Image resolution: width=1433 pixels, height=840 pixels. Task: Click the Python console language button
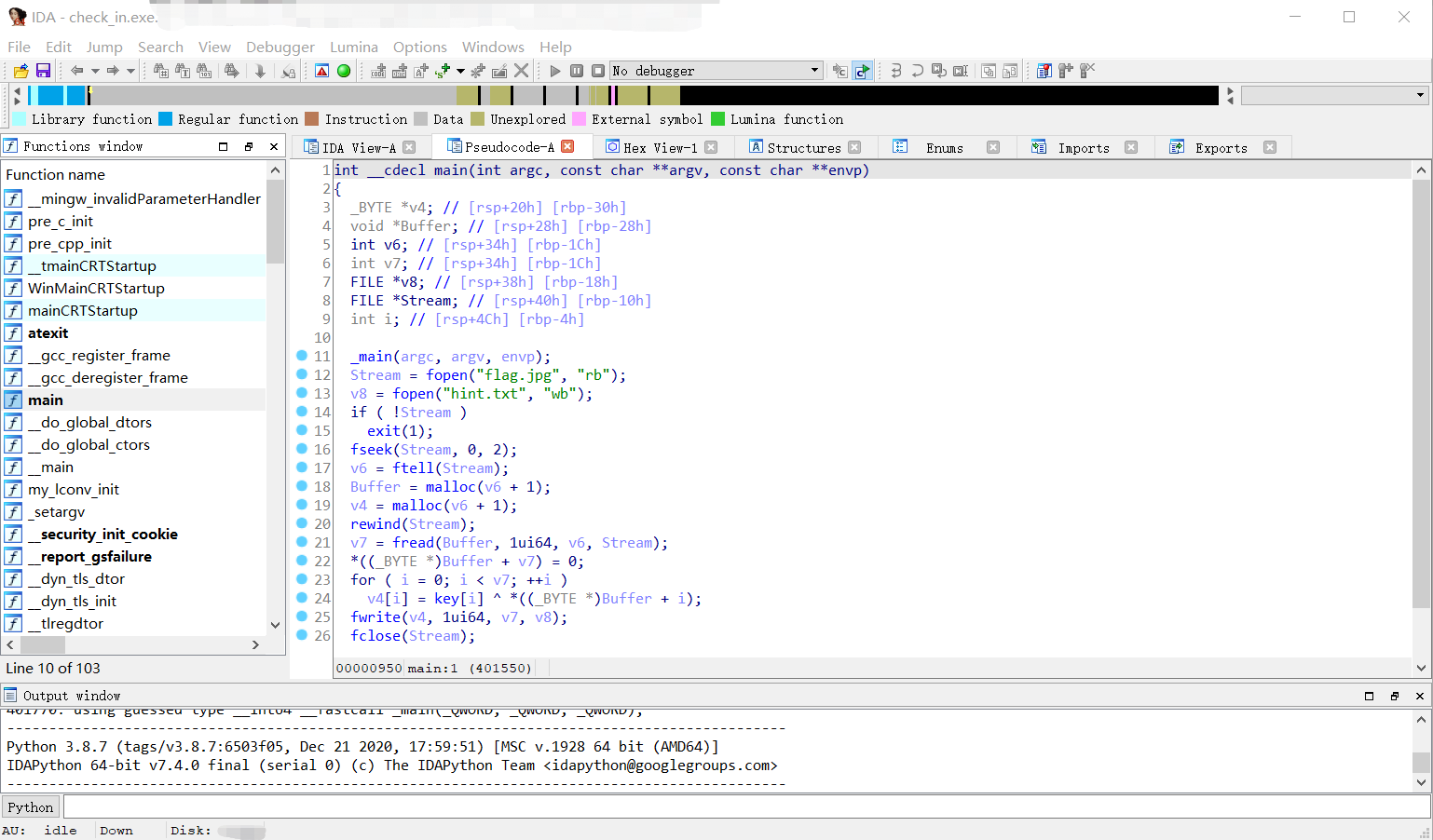click(x=31, y=807)
